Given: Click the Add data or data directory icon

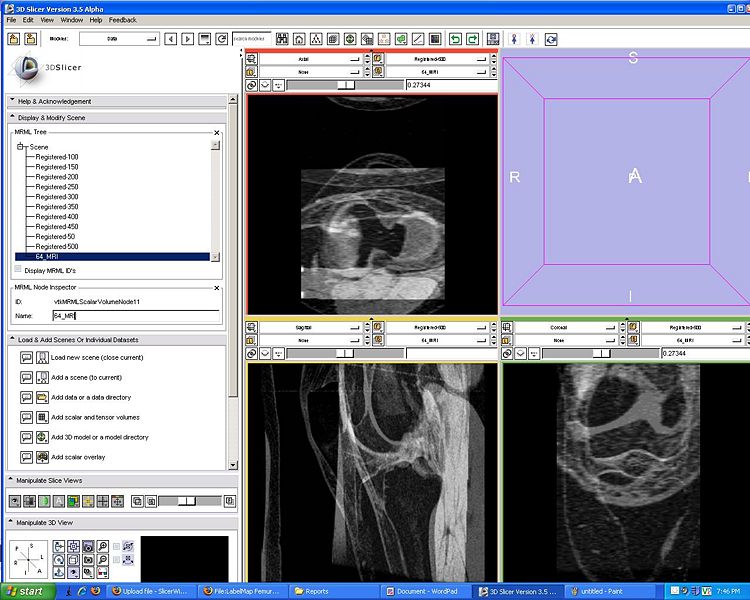Looking at the screenshot, I should click(x=42, y=397).
